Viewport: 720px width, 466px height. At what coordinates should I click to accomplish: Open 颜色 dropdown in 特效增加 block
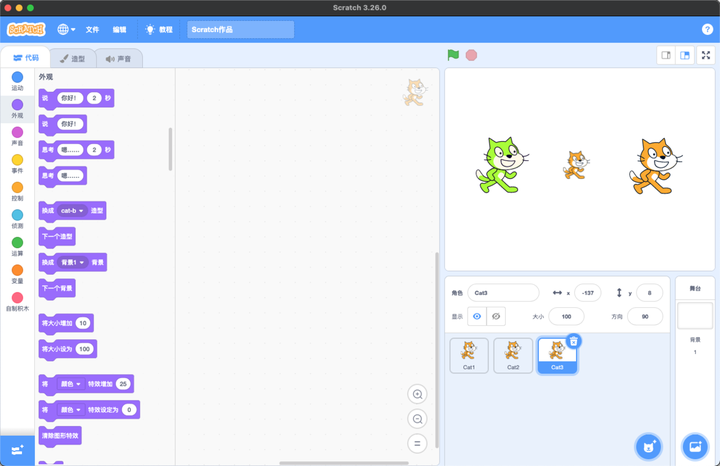click(71, 384)
